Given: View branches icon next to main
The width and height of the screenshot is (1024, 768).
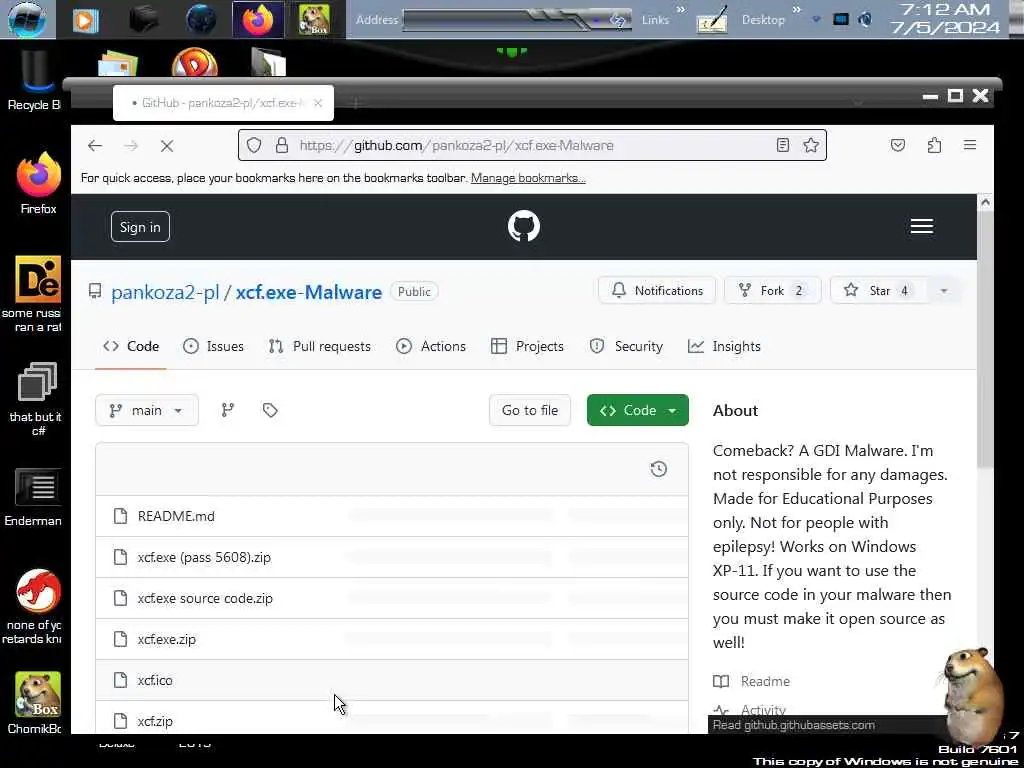Looking at the screenshot, I should tap(227, 410).
